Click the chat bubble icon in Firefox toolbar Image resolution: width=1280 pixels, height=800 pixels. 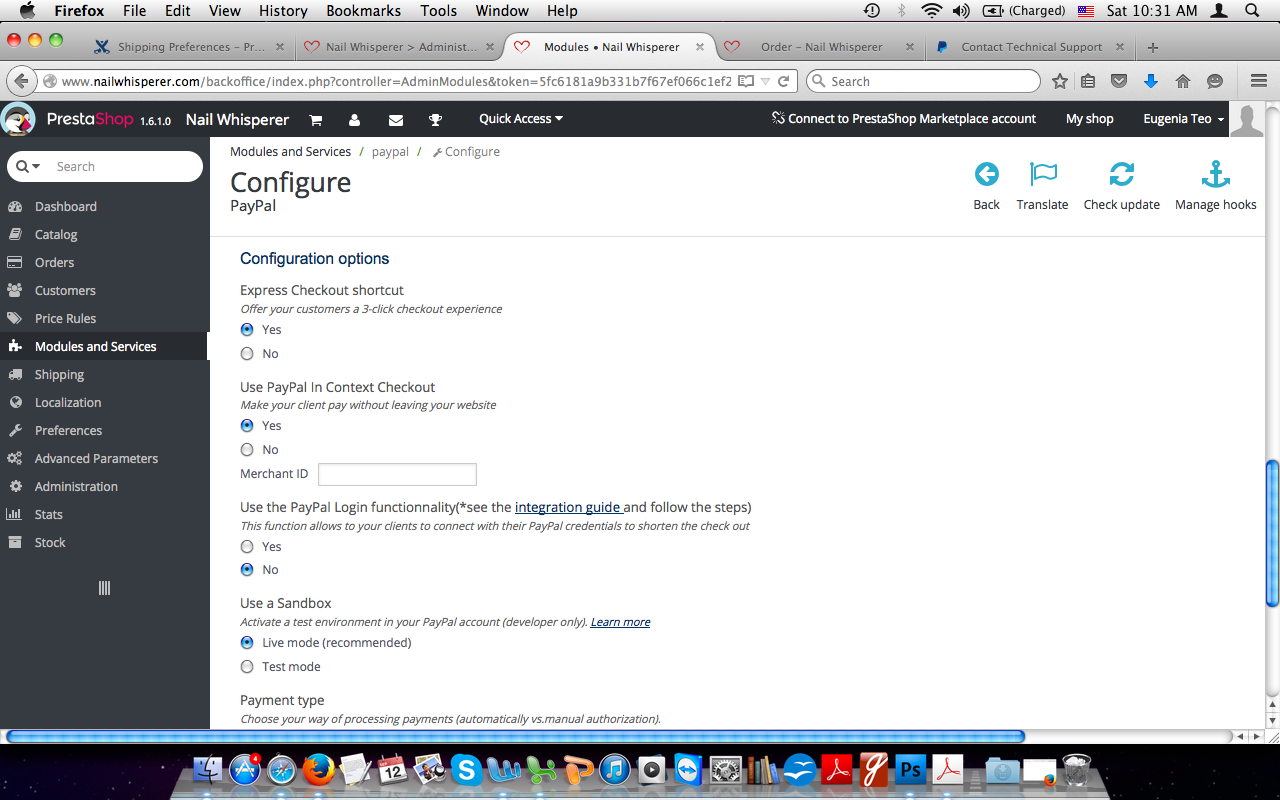coord(1215,81)
